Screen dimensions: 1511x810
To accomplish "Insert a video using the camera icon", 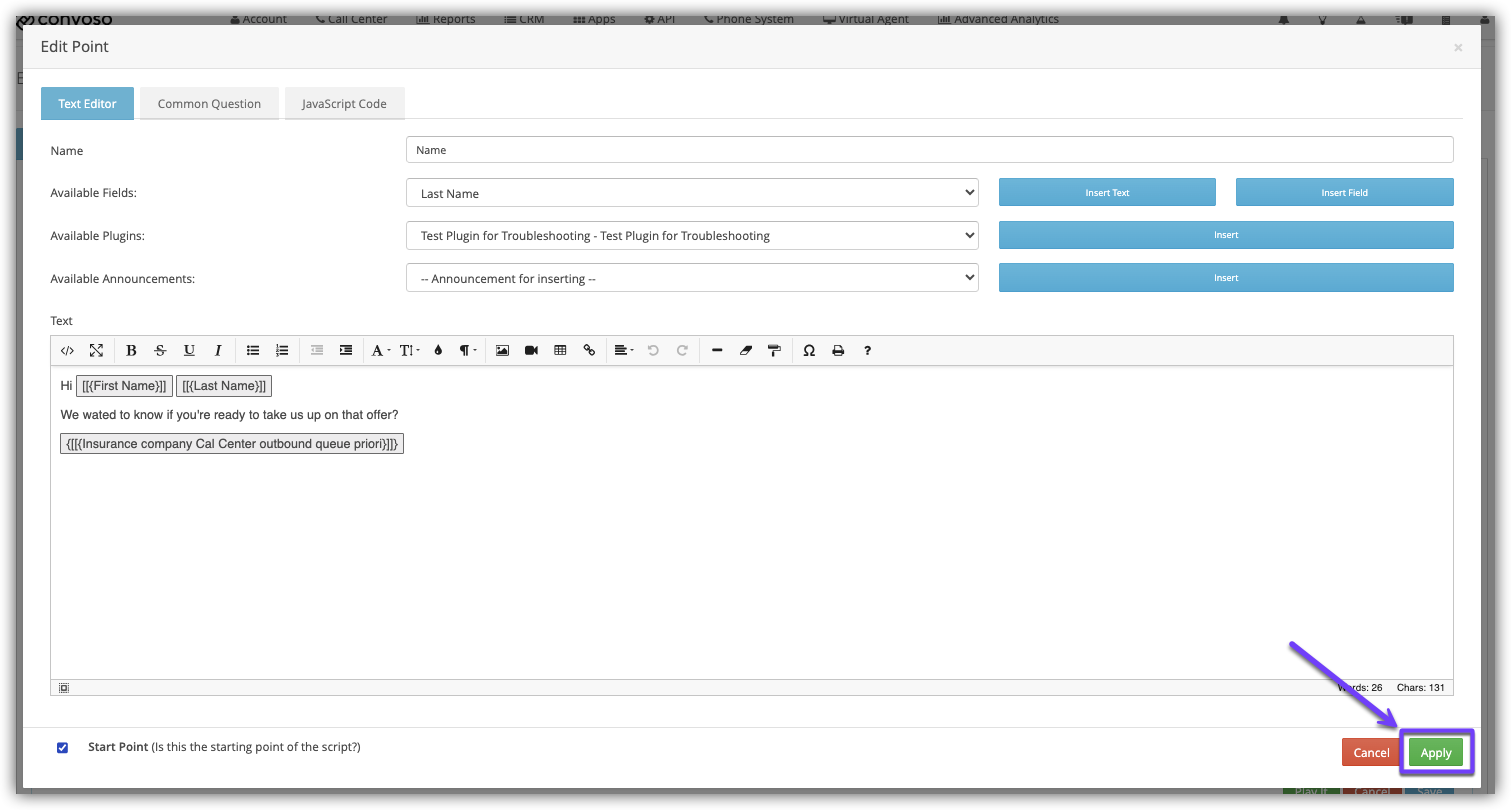I will 531,351.
